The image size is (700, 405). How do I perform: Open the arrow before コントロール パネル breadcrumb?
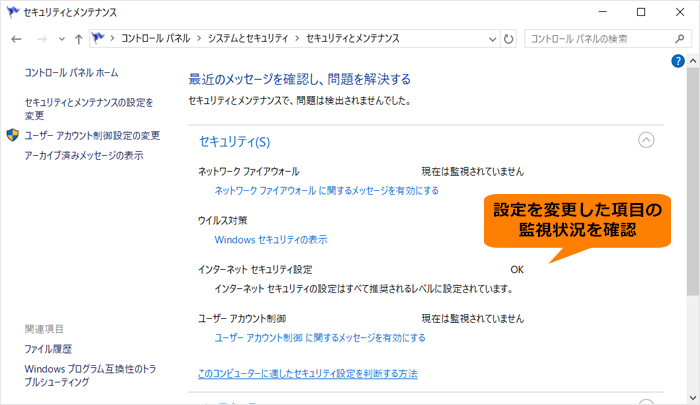pos(112,38)
